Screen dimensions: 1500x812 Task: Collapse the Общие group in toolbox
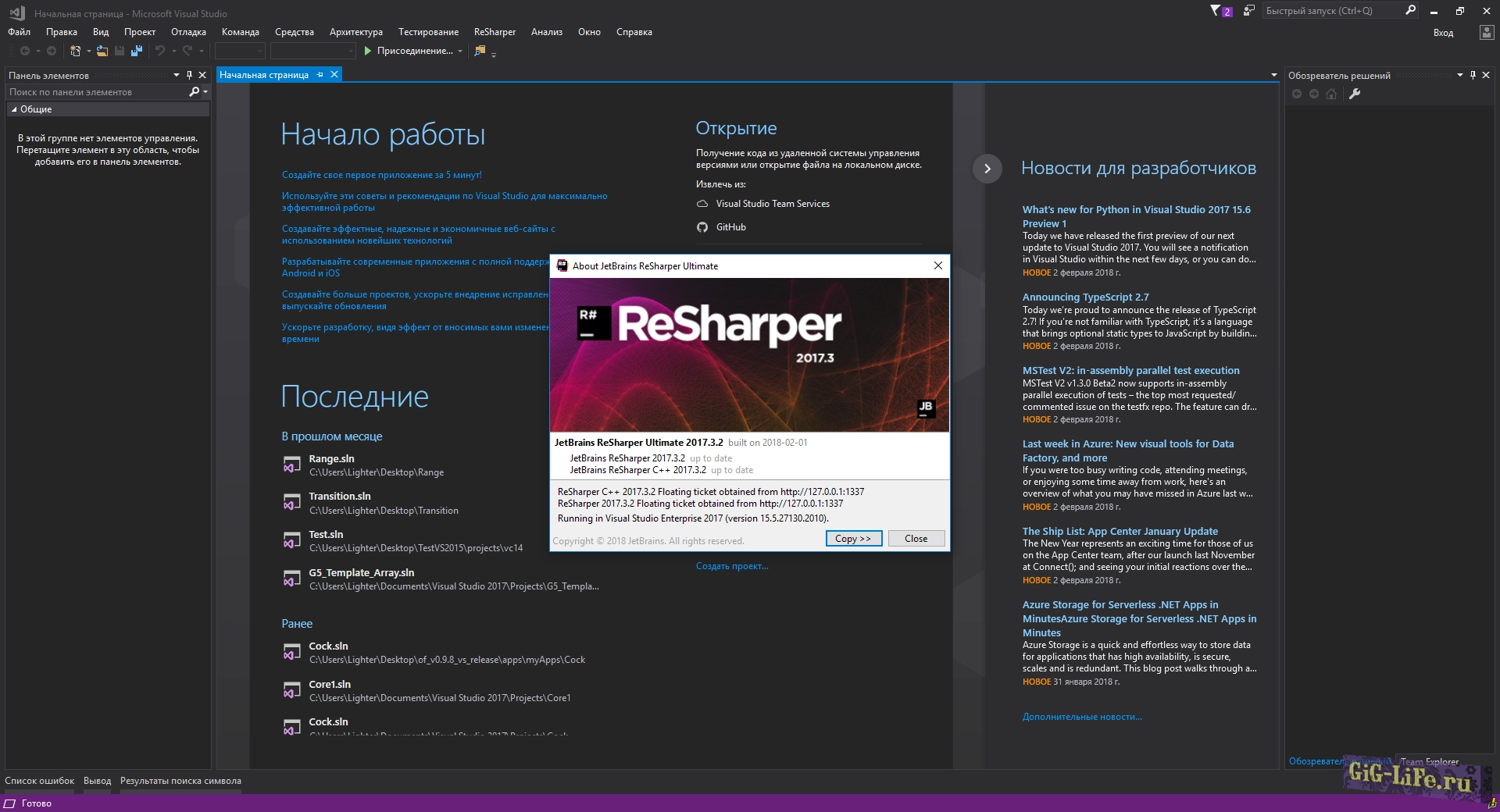14,109
